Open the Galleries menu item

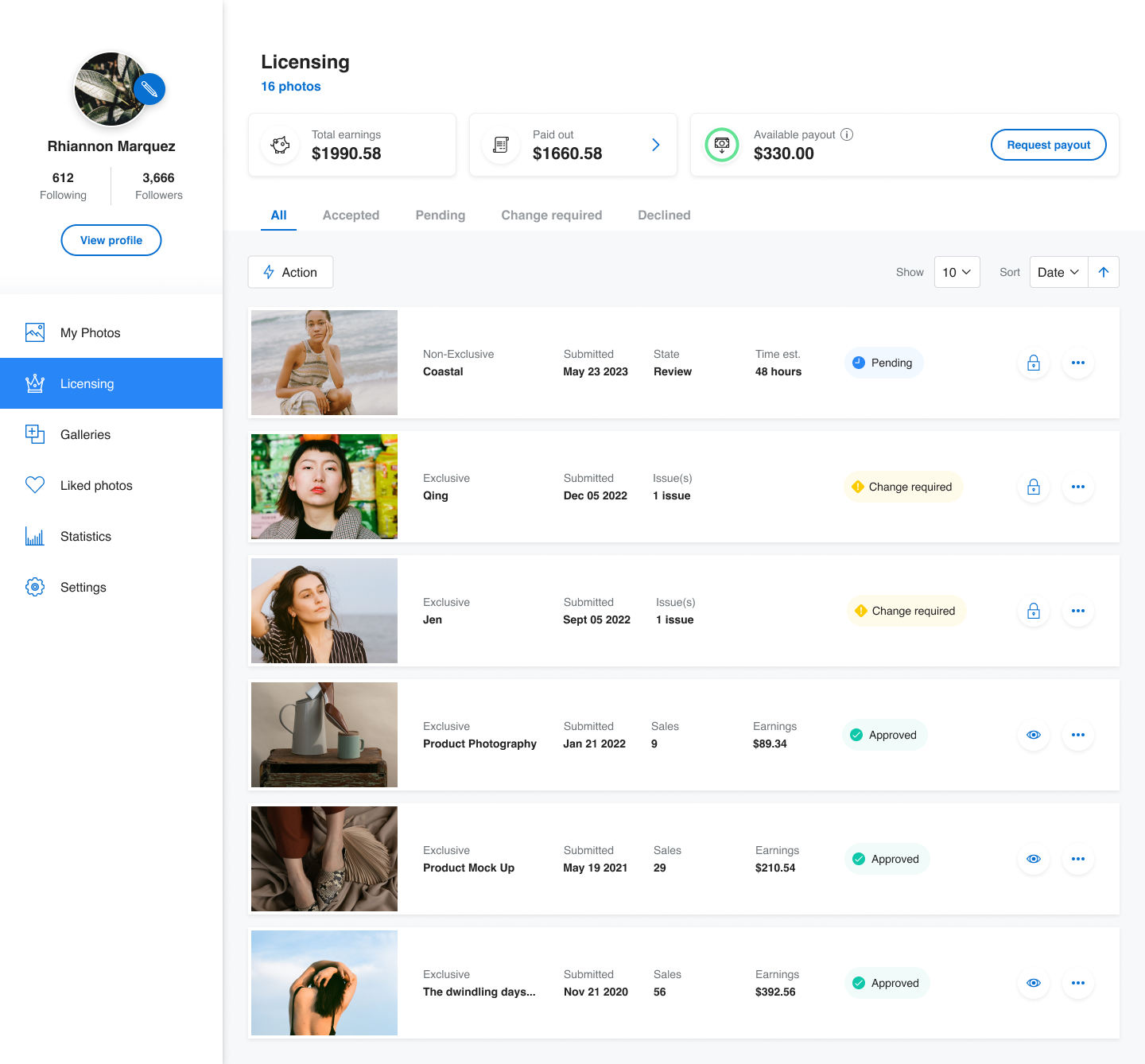tap(111, 434)
